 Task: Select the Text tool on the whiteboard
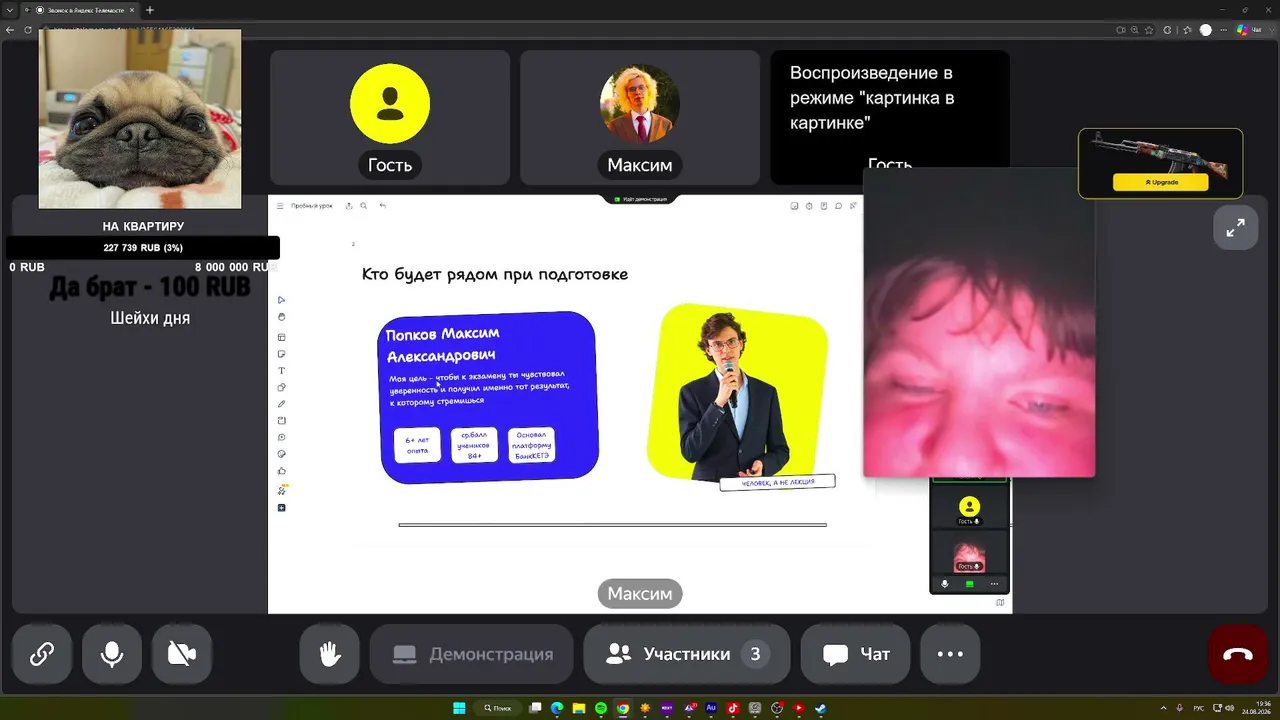coord(282,371)
